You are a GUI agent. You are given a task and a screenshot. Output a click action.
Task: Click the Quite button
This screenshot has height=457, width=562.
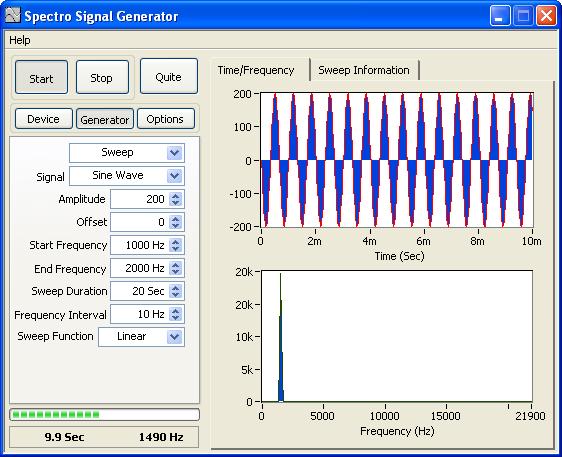pyautogui.click(x=169, y=76)
